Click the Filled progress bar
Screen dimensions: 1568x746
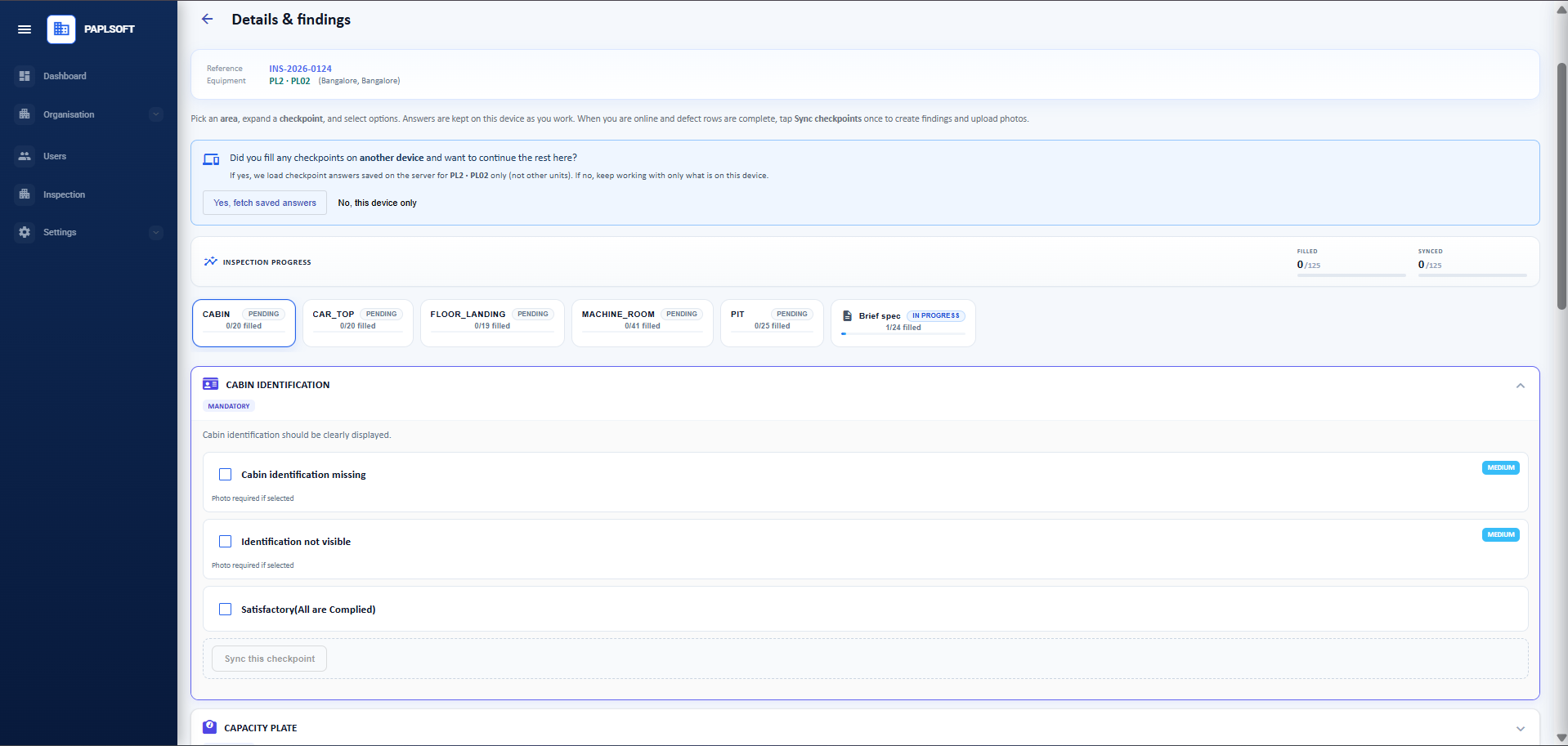[x=1351, y=275]
